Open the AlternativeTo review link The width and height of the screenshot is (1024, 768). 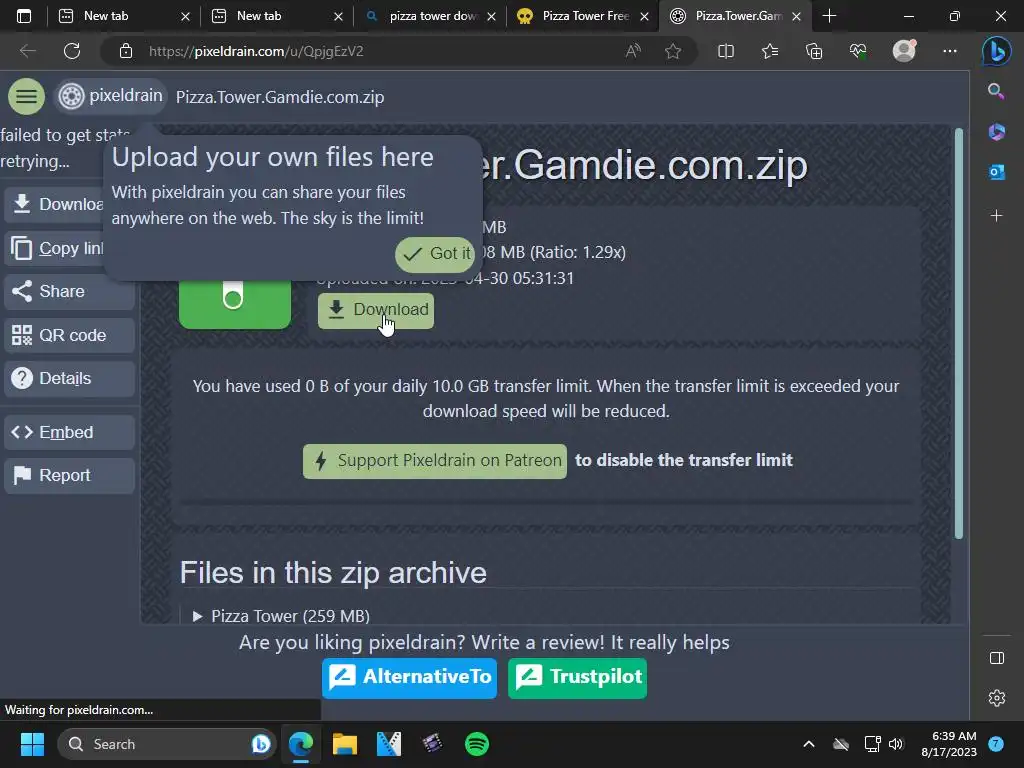(x=409, y=677)
